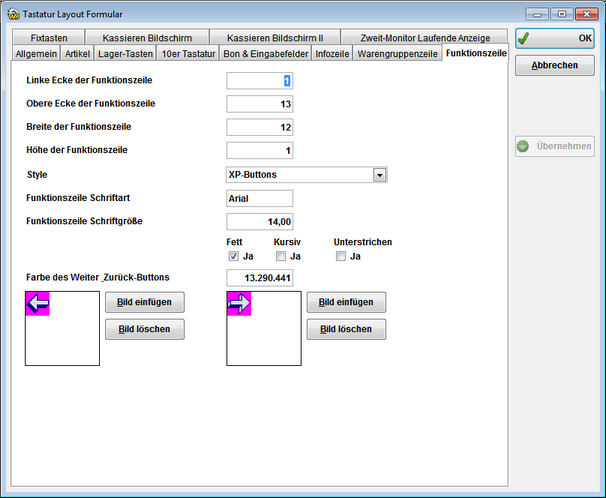This screenshot has height=498, width=606.
Task: Go to the Lager-Tasten tab
Action: (x=125, y=54)
